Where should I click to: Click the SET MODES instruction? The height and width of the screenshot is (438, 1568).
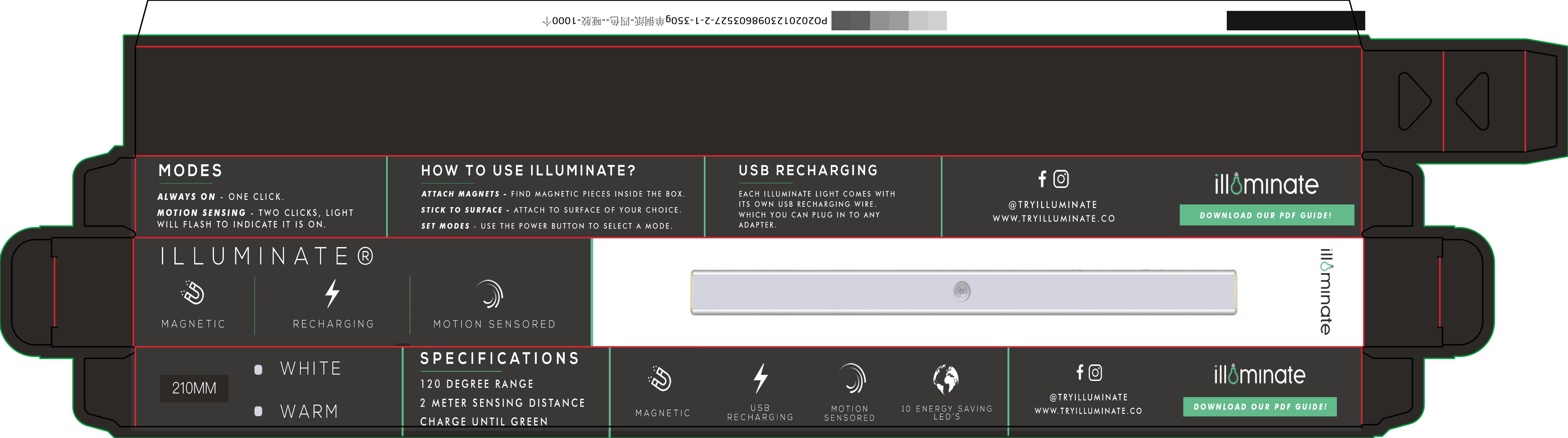click(547, 226)
